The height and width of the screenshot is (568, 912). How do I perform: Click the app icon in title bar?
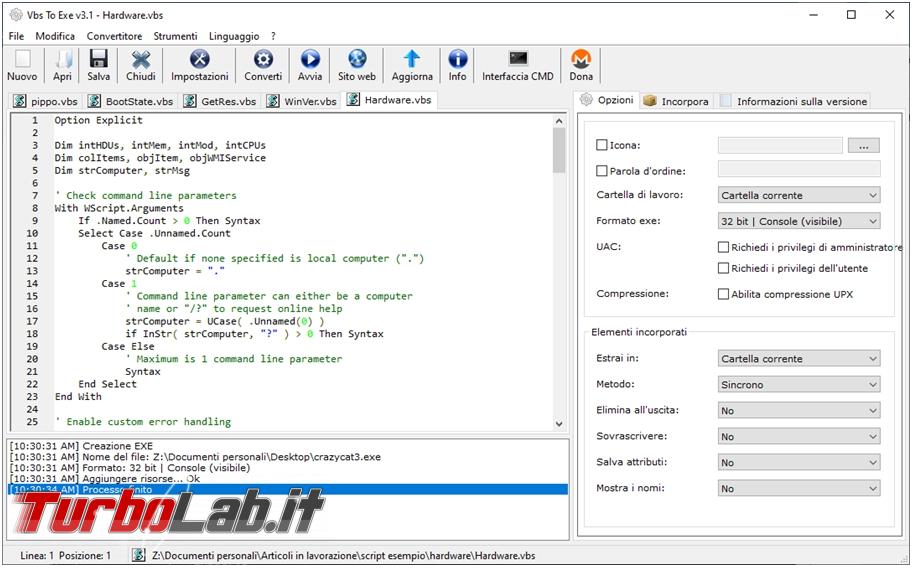tap(16, 15)
